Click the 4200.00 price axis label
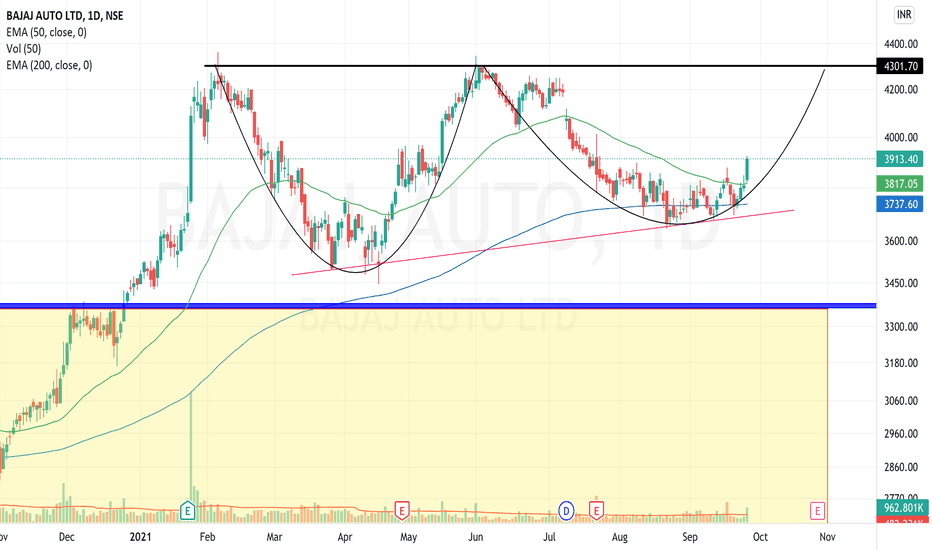 [x=901, y=90]
